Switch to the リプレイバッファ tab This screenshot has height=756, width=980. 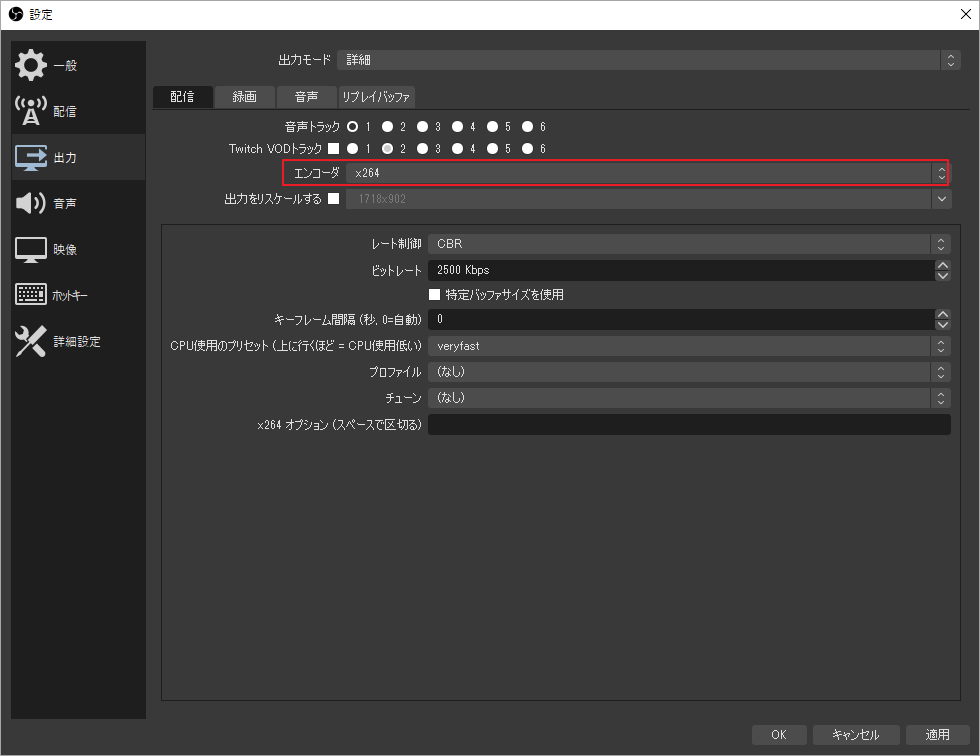[376, 97]
